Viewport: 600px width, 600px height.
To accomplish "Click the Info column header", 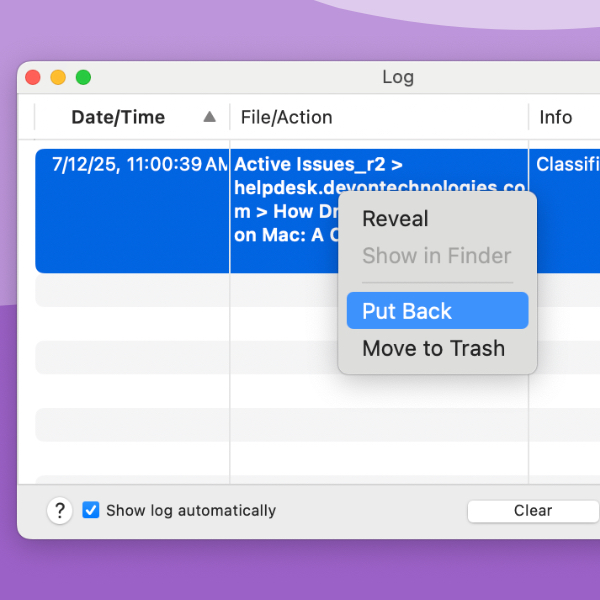I will coord(556,117).
